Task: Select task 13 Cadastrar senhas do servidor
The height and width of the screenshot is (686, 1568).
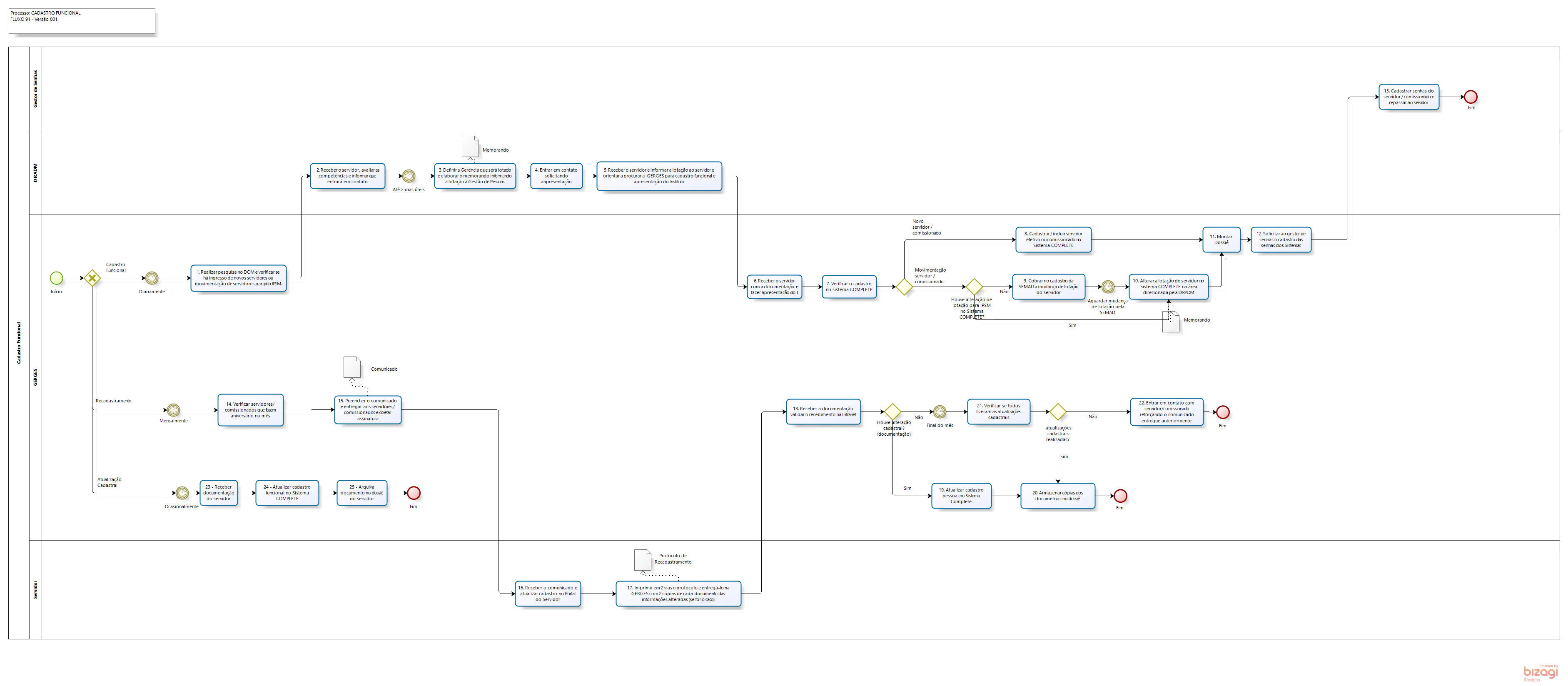Action: point(1408,97)
